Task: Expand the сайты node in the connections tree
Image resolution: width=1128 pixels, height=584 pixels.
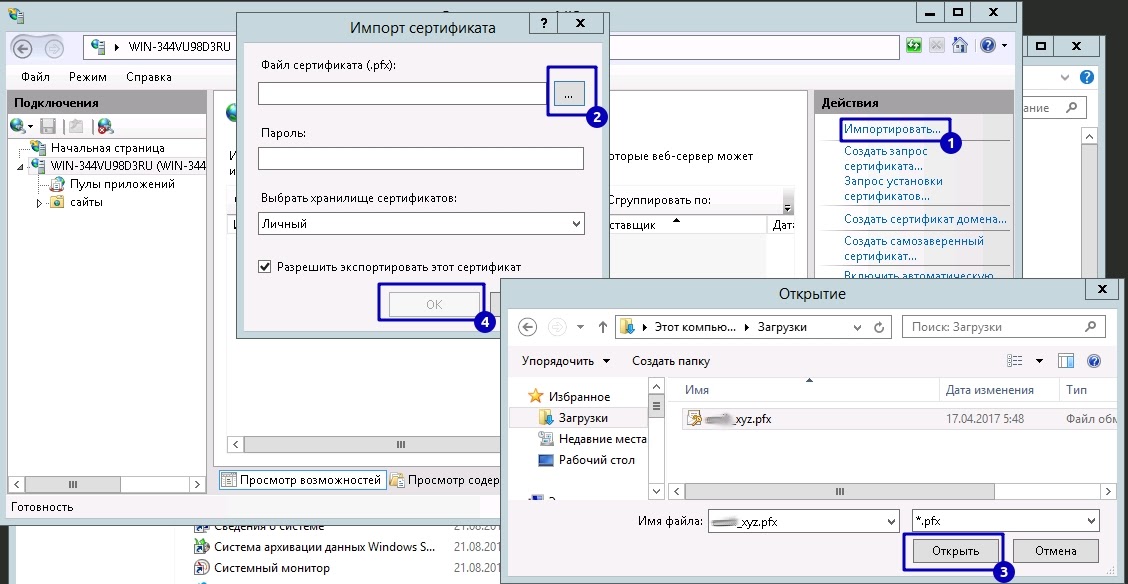Action: pos(39,202)
